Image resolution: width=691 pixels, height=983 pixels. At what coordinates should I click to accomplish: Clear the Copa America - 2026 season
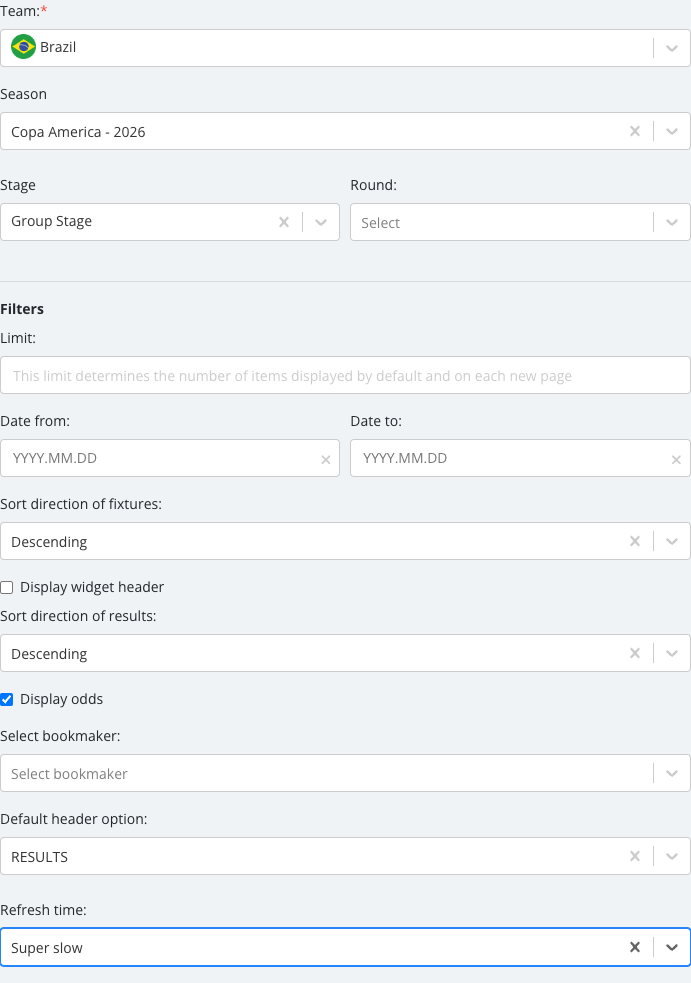[x=635, y=131]
